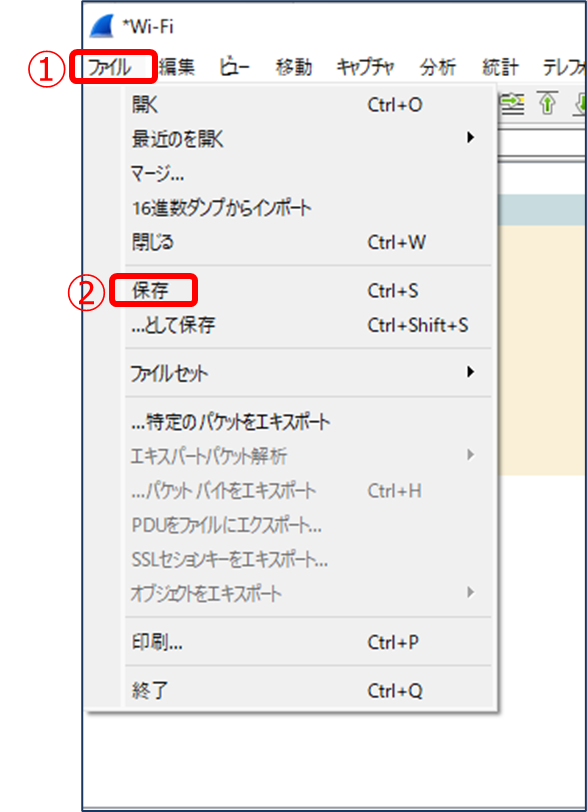This screenshot has width=587, height=812.
Task: Click the display filter input bar
Action: (x=542, y=142)
